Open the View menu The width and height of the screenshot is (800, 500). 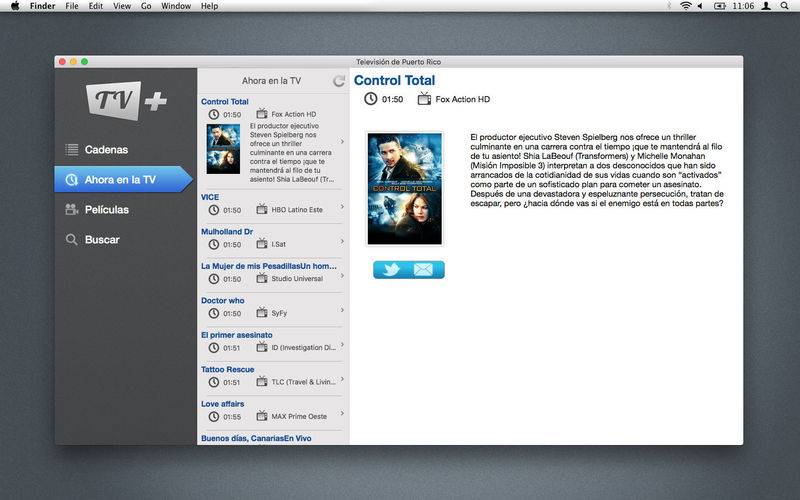pyautogui.click(x=122, y=6)
